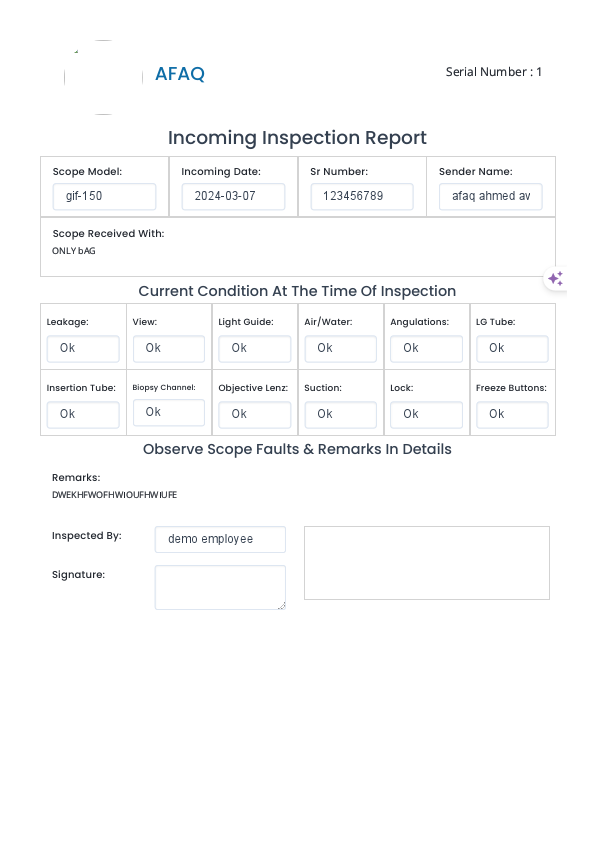Select the Inspected By field showing demo employee
The width and height of the screenshot is (595, 842).
coord(219,539)
